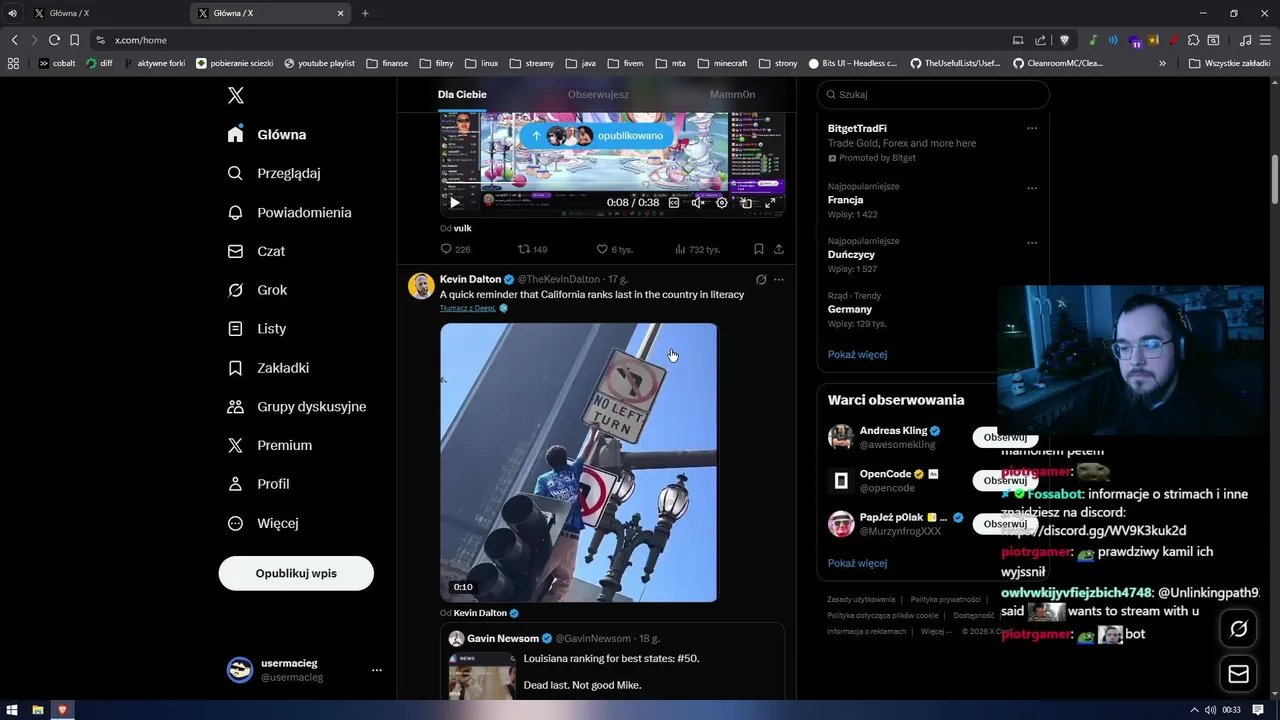The width and height of the screenshot is (1280, 720).
Task: Click the Grok icon on Kevin Dalton's post
Action: coord(761,280)
